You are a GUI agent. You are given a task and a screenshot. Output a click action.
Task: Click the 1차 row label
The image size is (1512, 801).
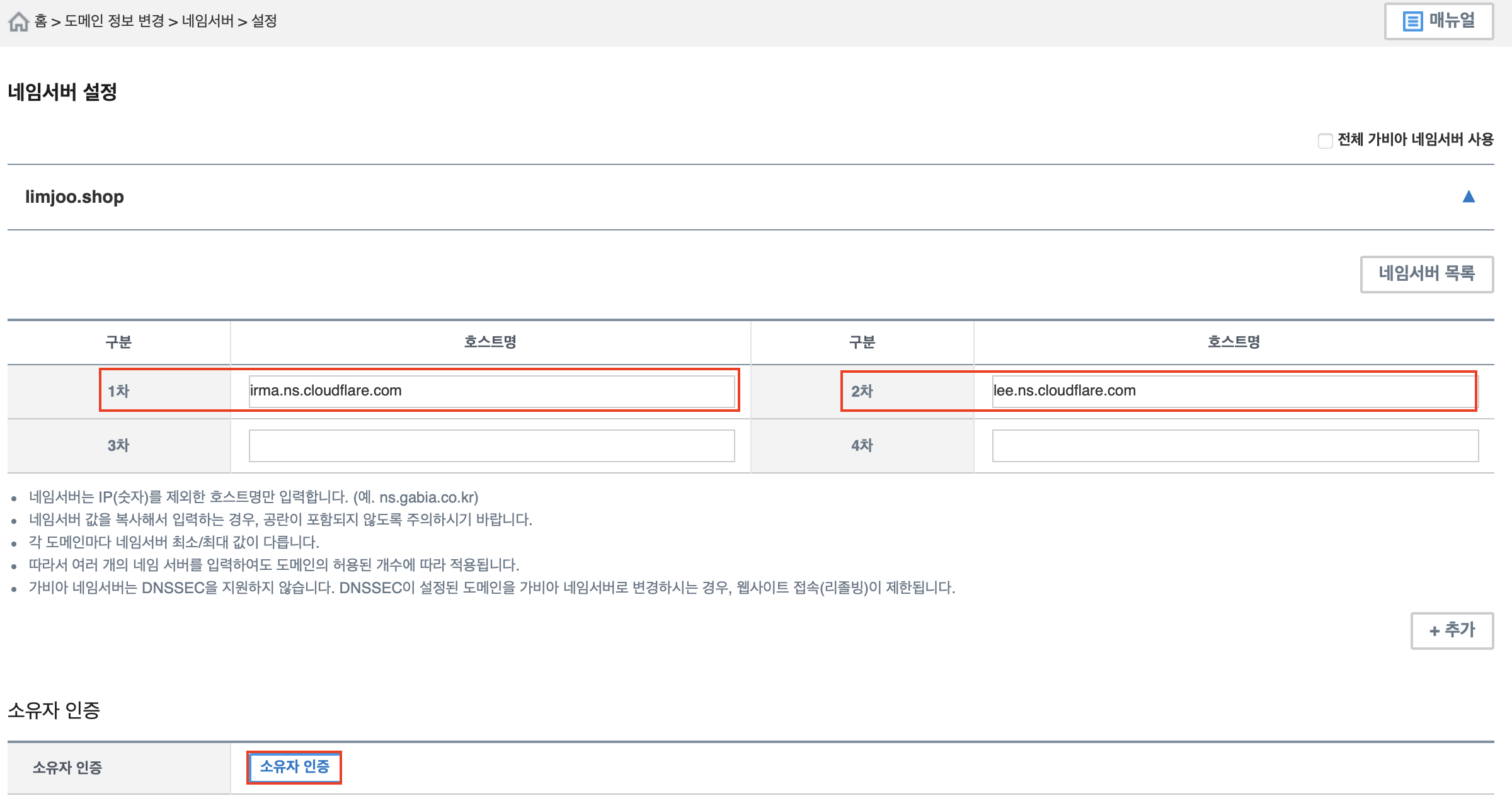pos(118,392)
